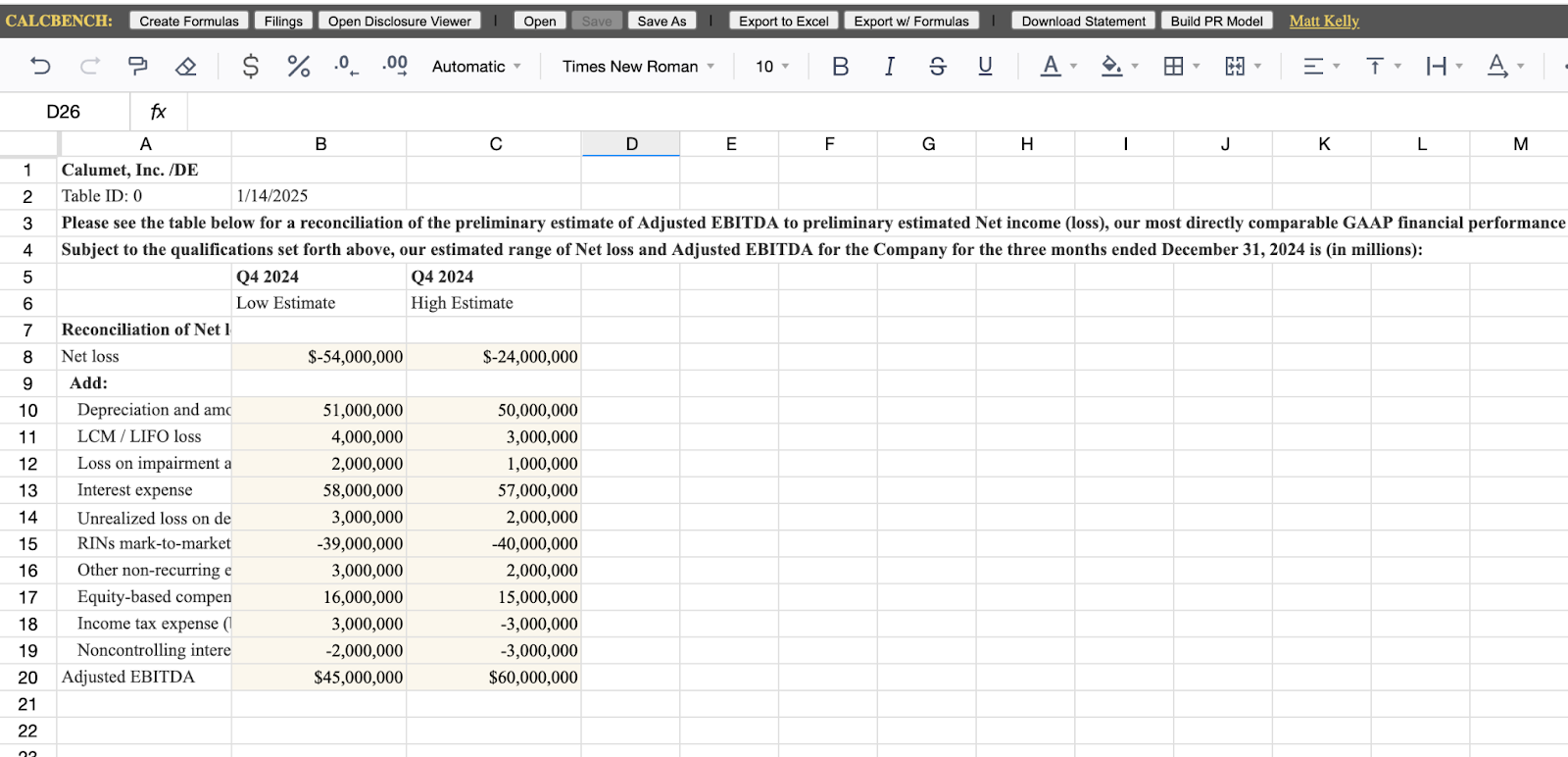Click text rotation icon
Image resolution: width=1568 pixels, height=757 pixels.
click(x=1497, y=66)
